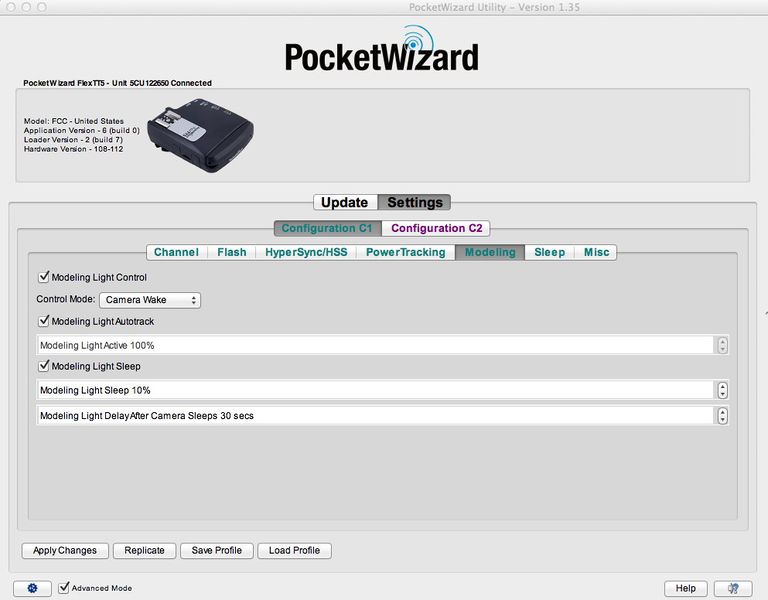Screen dimensions: 768x600
Task: Toggle the Advanced Mode checkbox
Action: pos(65,587)
